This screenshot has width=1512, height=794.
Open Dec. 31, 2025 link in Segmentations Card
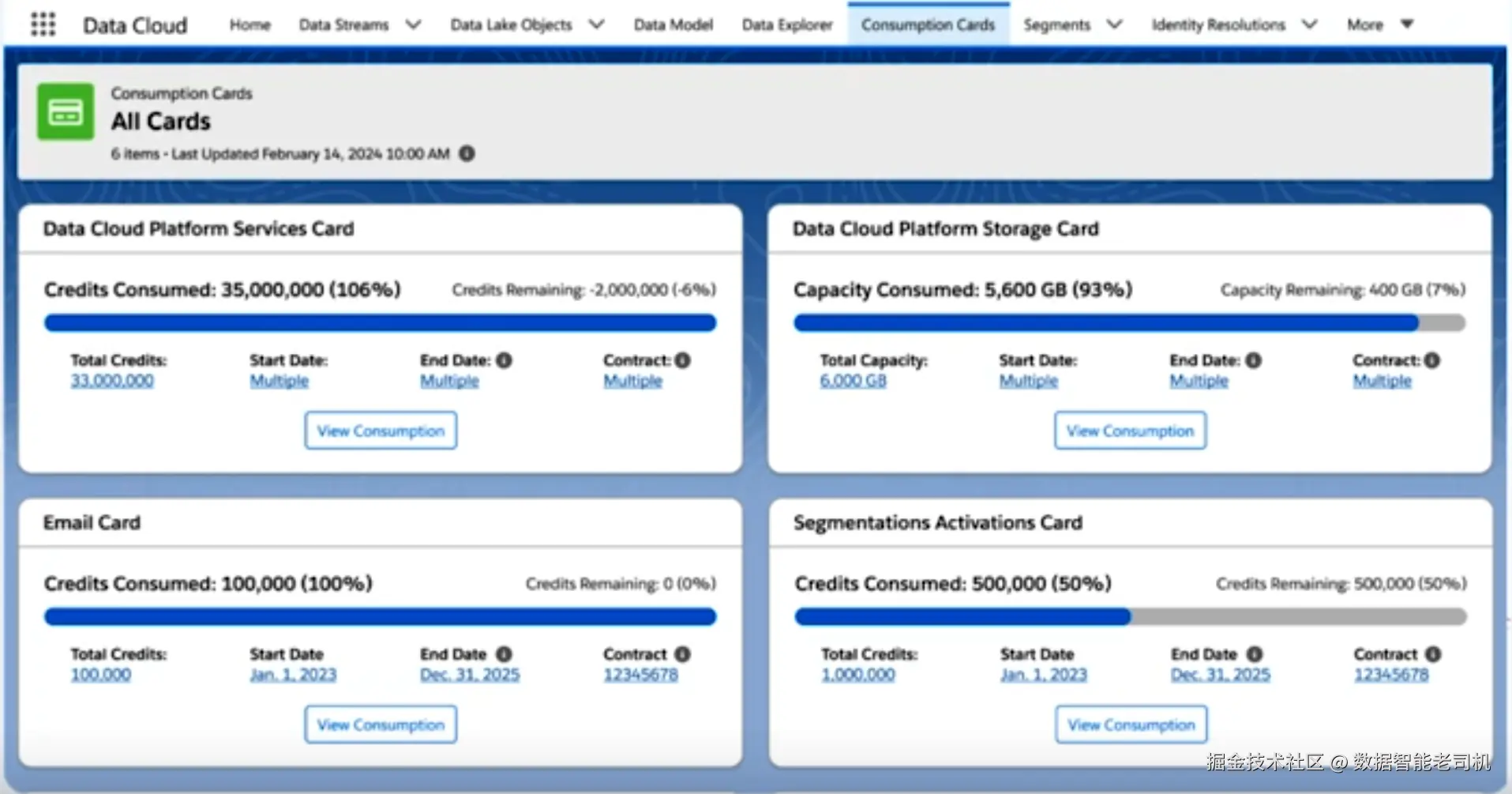tap(1221, 675)
